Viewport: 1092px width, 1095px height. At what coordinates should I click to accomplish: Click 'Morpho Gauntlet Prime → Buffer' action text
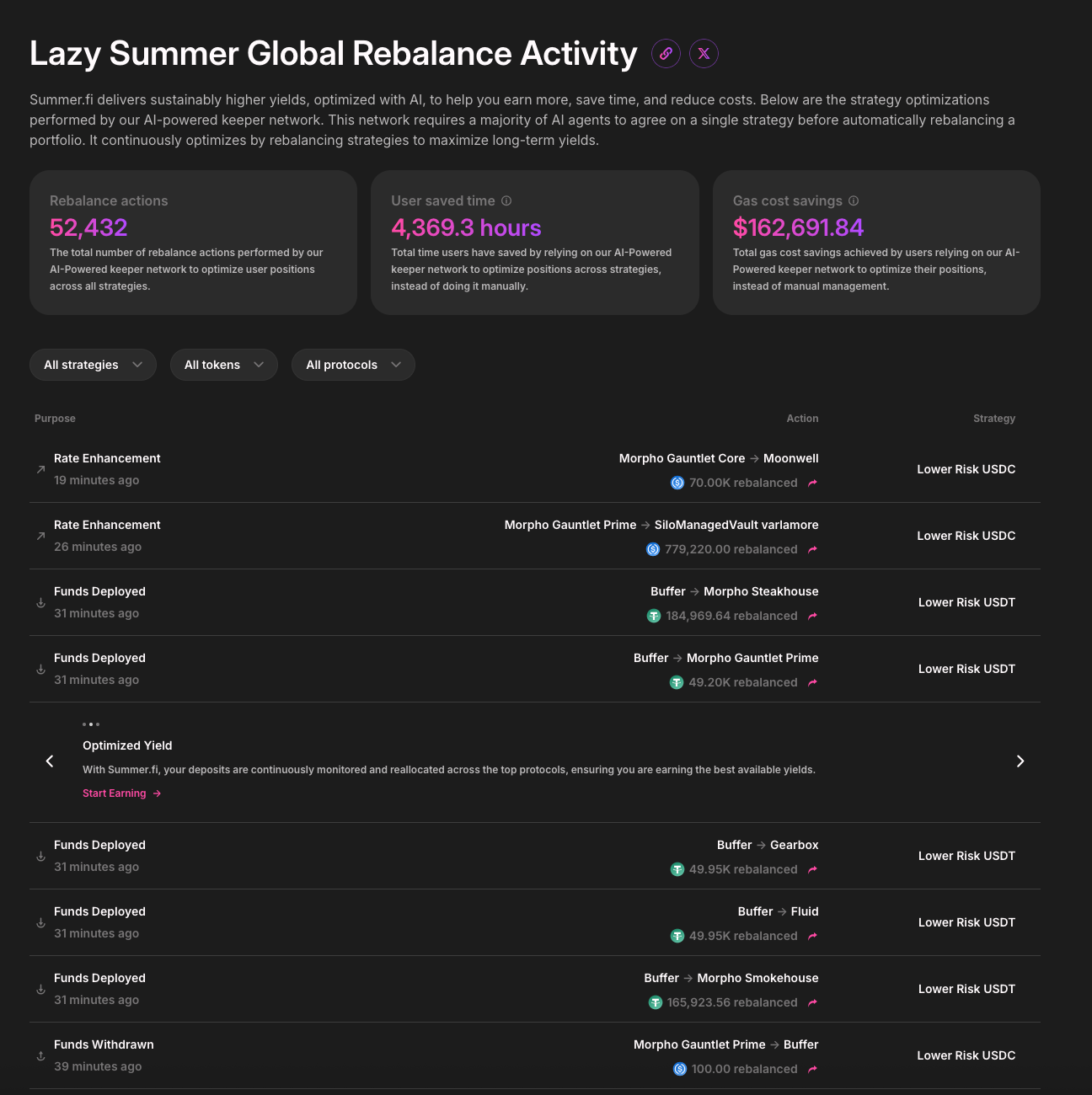tap(726, 1044)
